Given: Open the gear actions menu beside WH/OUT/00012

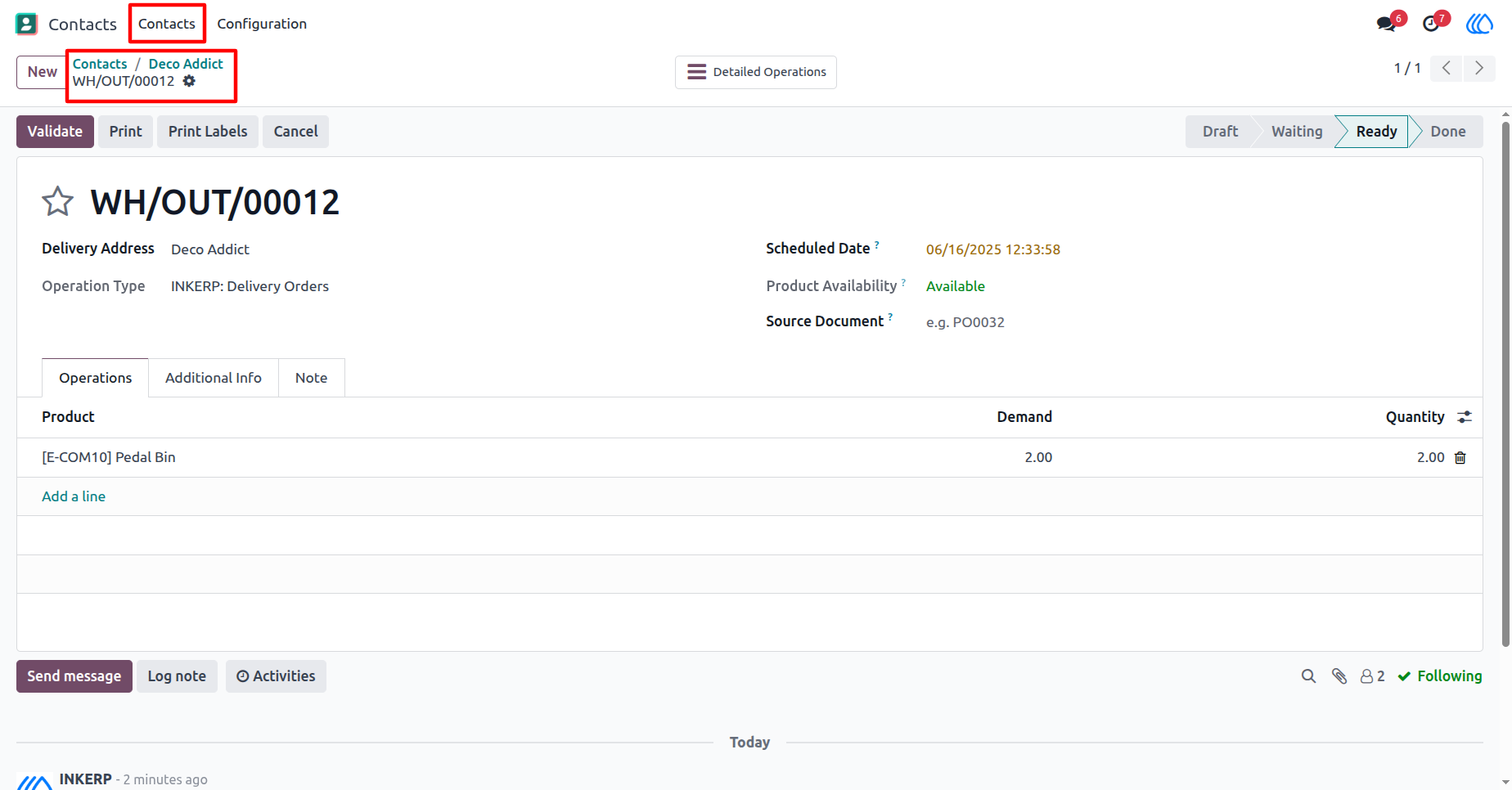Looking at the screenshot, I should 189,81.
